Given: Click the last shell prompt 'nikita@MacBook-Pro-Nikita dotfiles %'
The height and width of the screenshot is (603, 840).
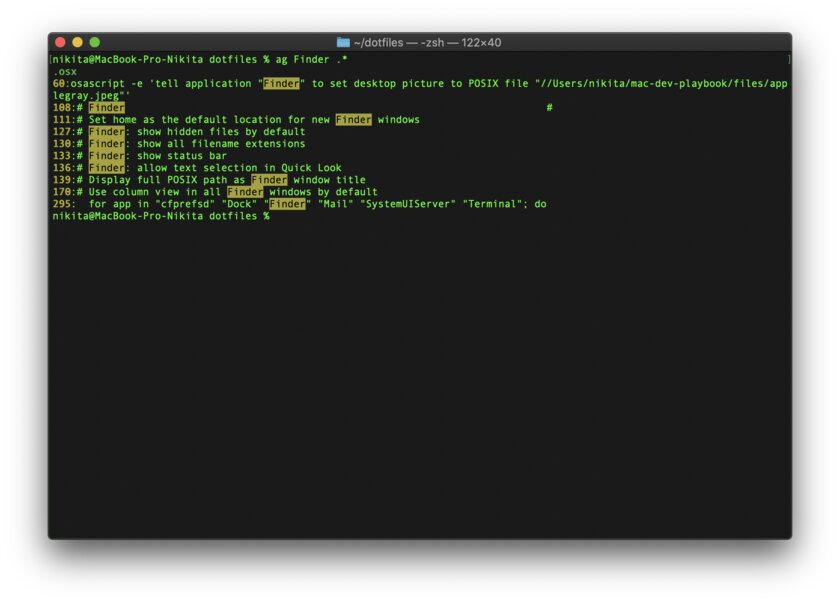Looking at the screenshot, I should tap(161, 216).
